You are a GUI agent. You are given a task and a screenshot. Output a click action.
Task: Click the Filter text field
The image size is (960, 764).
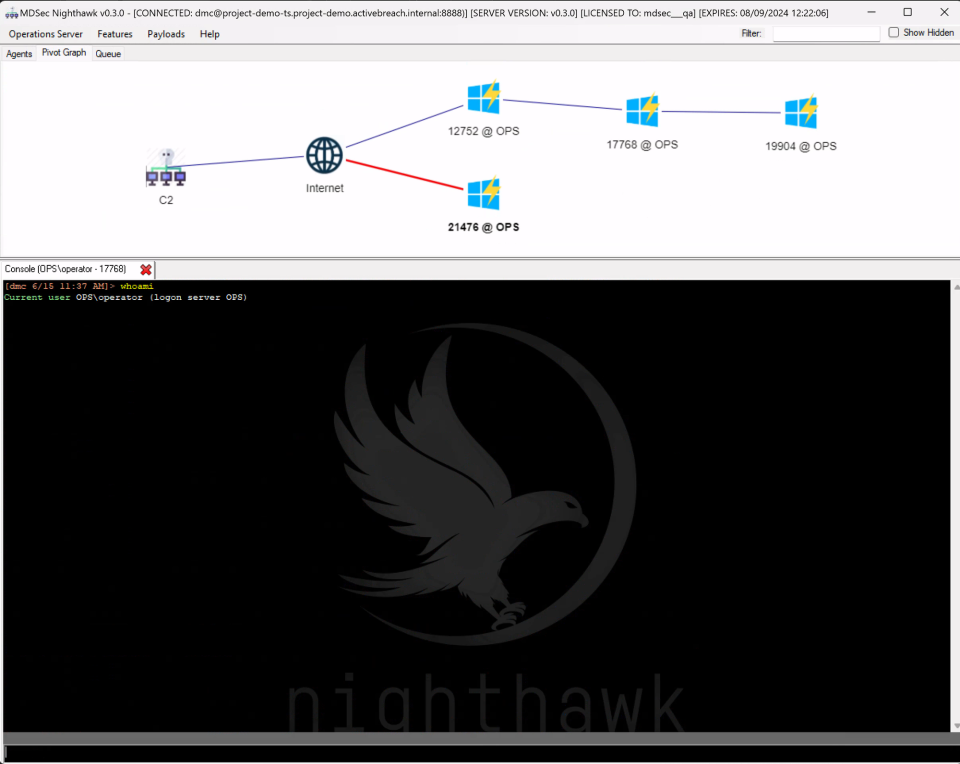pos(826,34)
